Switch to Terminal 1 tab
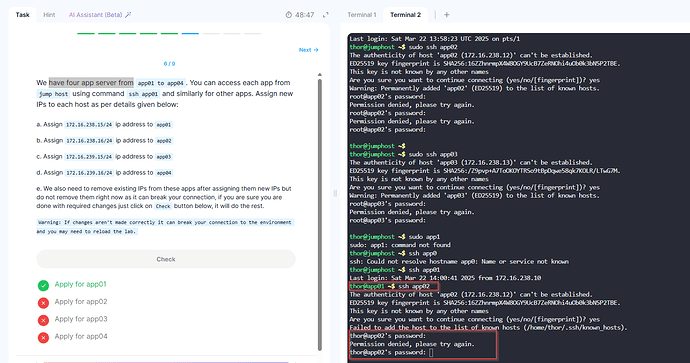This screenshot has height=363, width=690. (x=362, y=15)
